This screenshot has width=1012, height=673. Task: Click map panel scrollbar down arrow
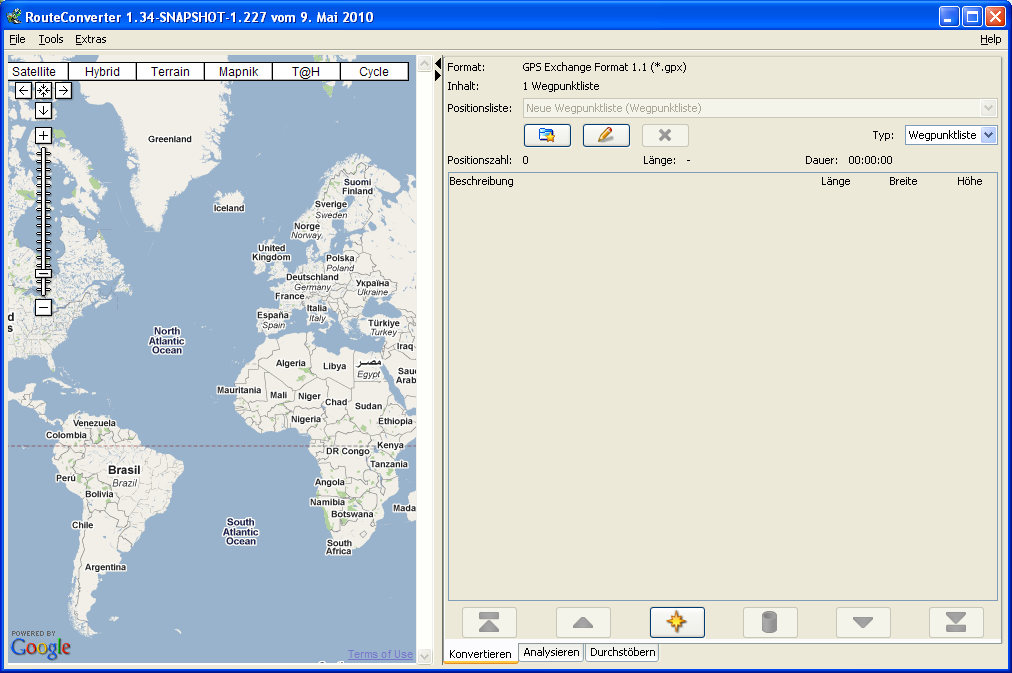click(x=424, y=656)
